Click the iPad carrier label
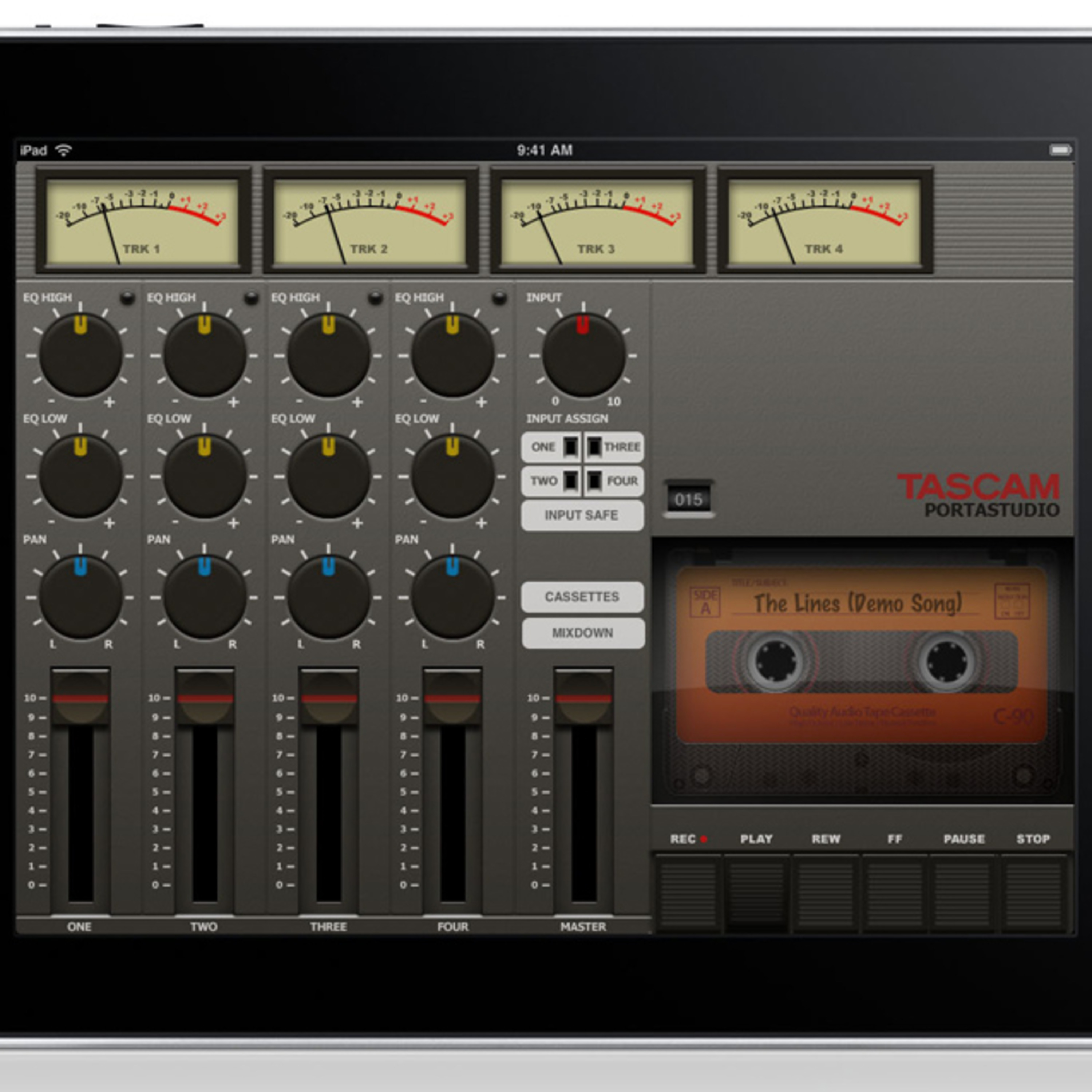Screen dimensions: 1092x1092 (34, 150)
